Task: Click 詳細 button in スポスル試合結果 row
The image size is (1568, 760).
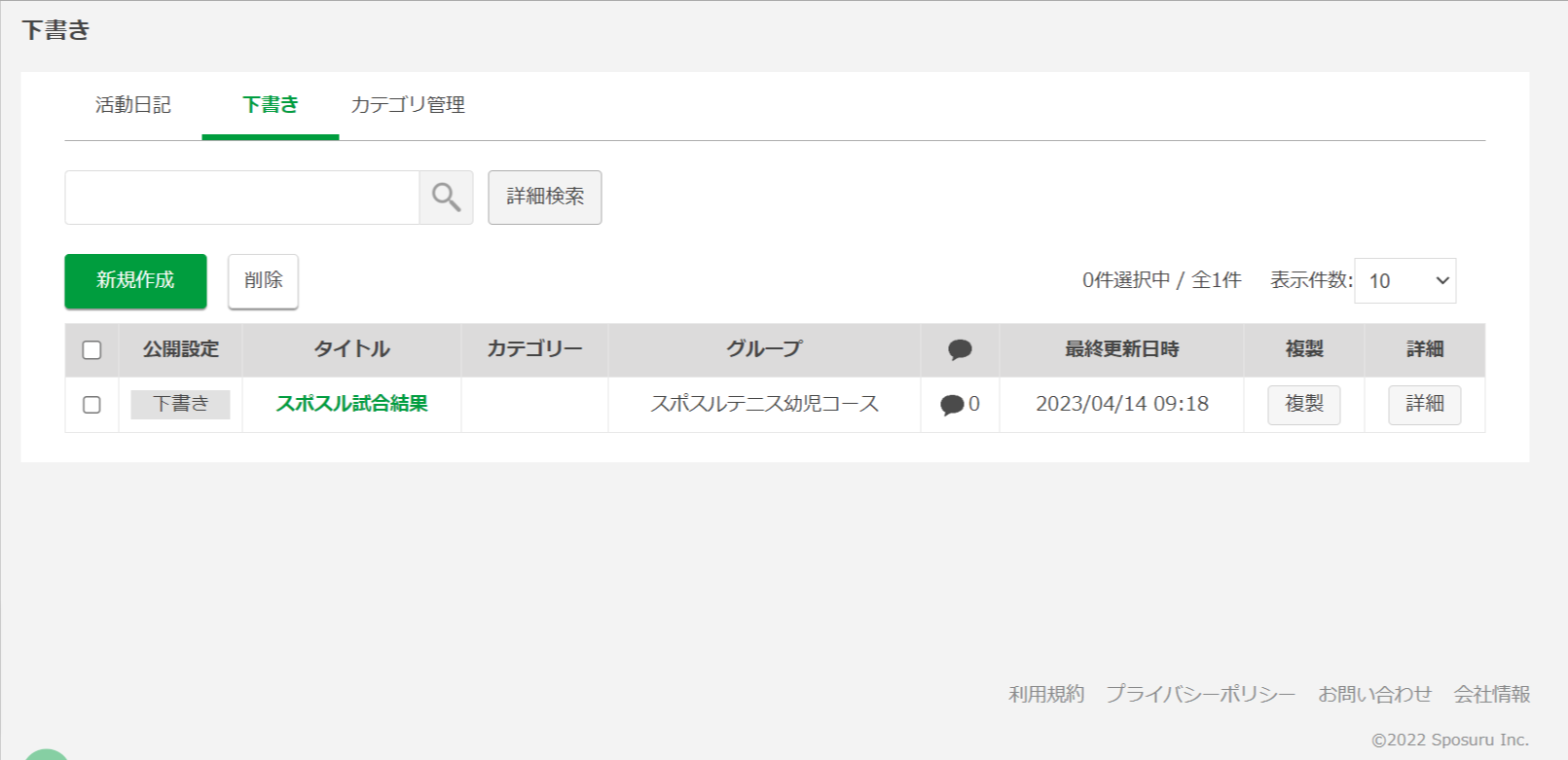Action: point(1425,405)
